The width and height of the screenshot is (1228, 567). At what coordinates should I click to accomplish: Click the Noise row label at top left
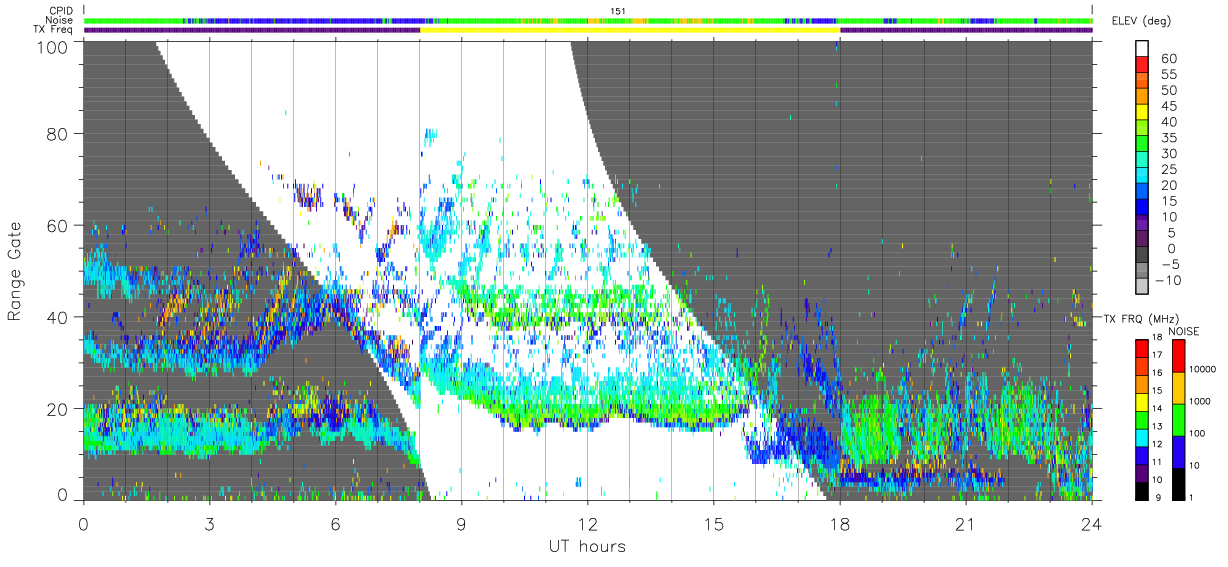61,20
